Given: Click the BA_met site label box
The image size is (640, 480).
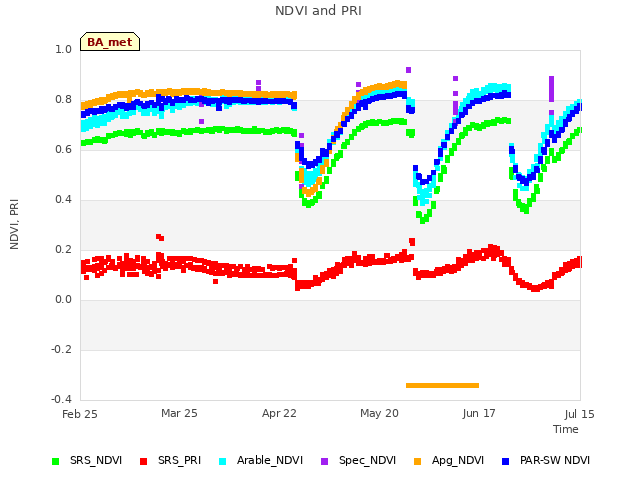Looking at the screenshot, I should point(110,42).
